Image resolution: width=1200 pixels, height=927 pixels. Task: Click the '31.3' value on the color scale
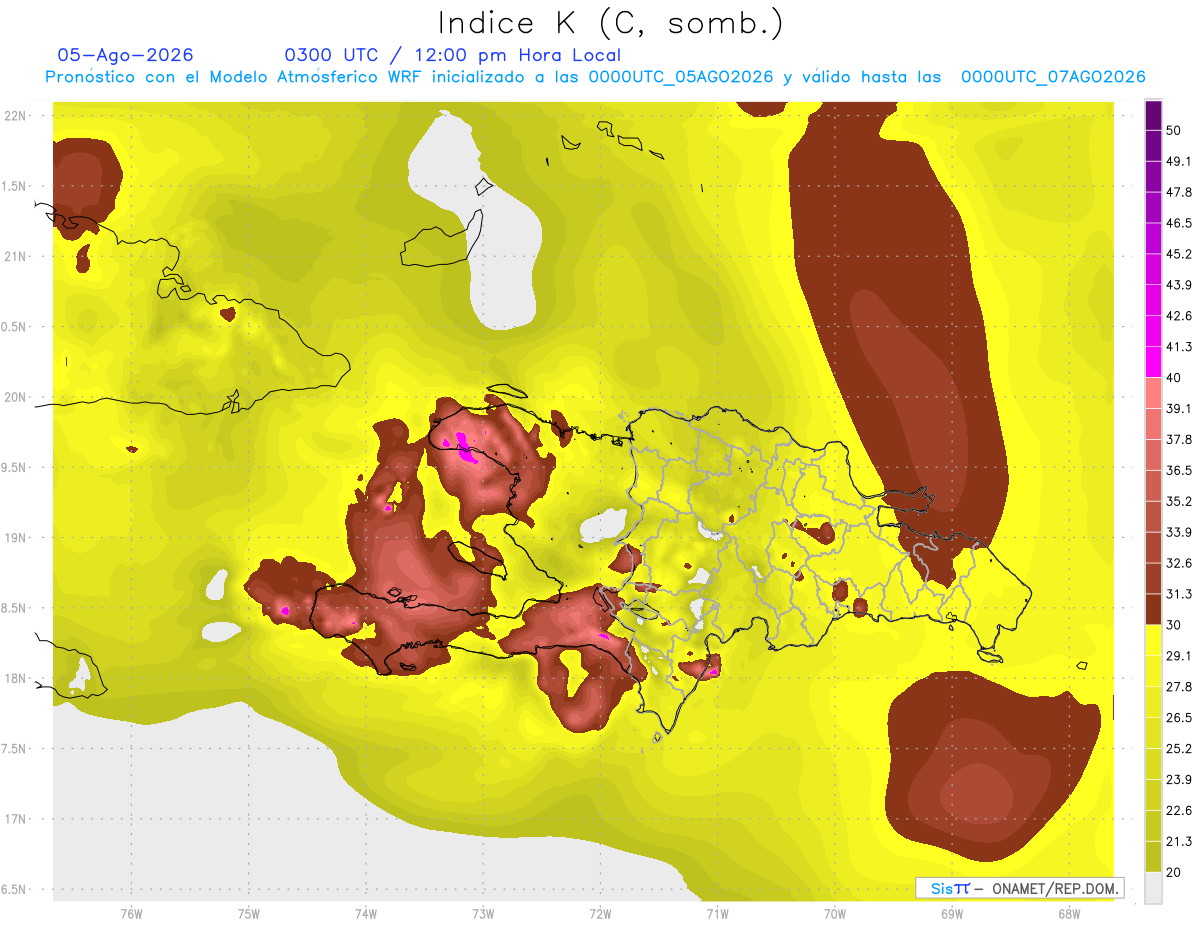(1179, 594)
